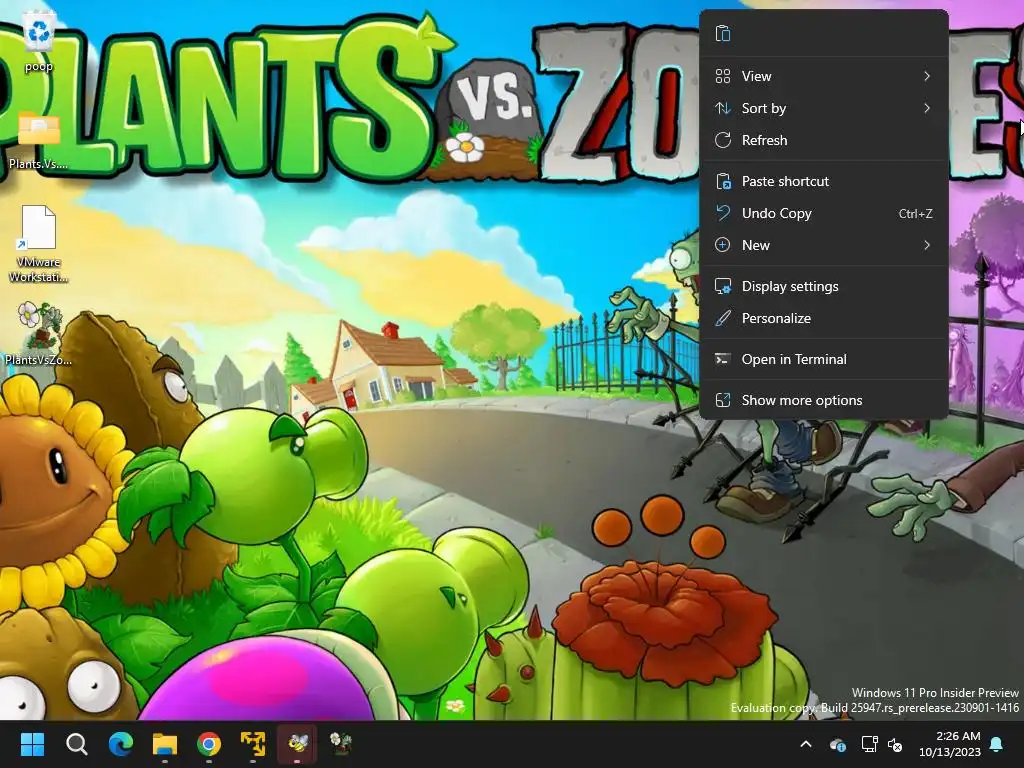Image resolution: width=1024 pixels, height=768 pixels.
Task: Launch Google Chrome from taskbar
Action: point(209,744)
